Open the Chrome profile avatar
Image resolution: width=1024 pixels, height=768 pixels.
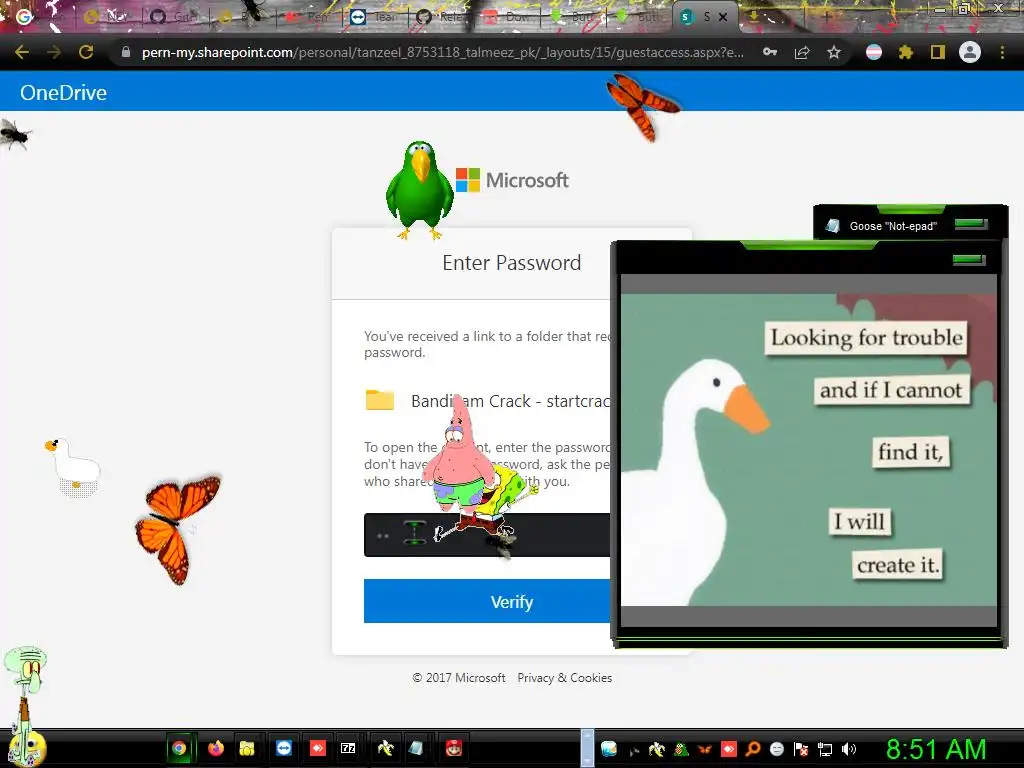[x=970, y=52]
